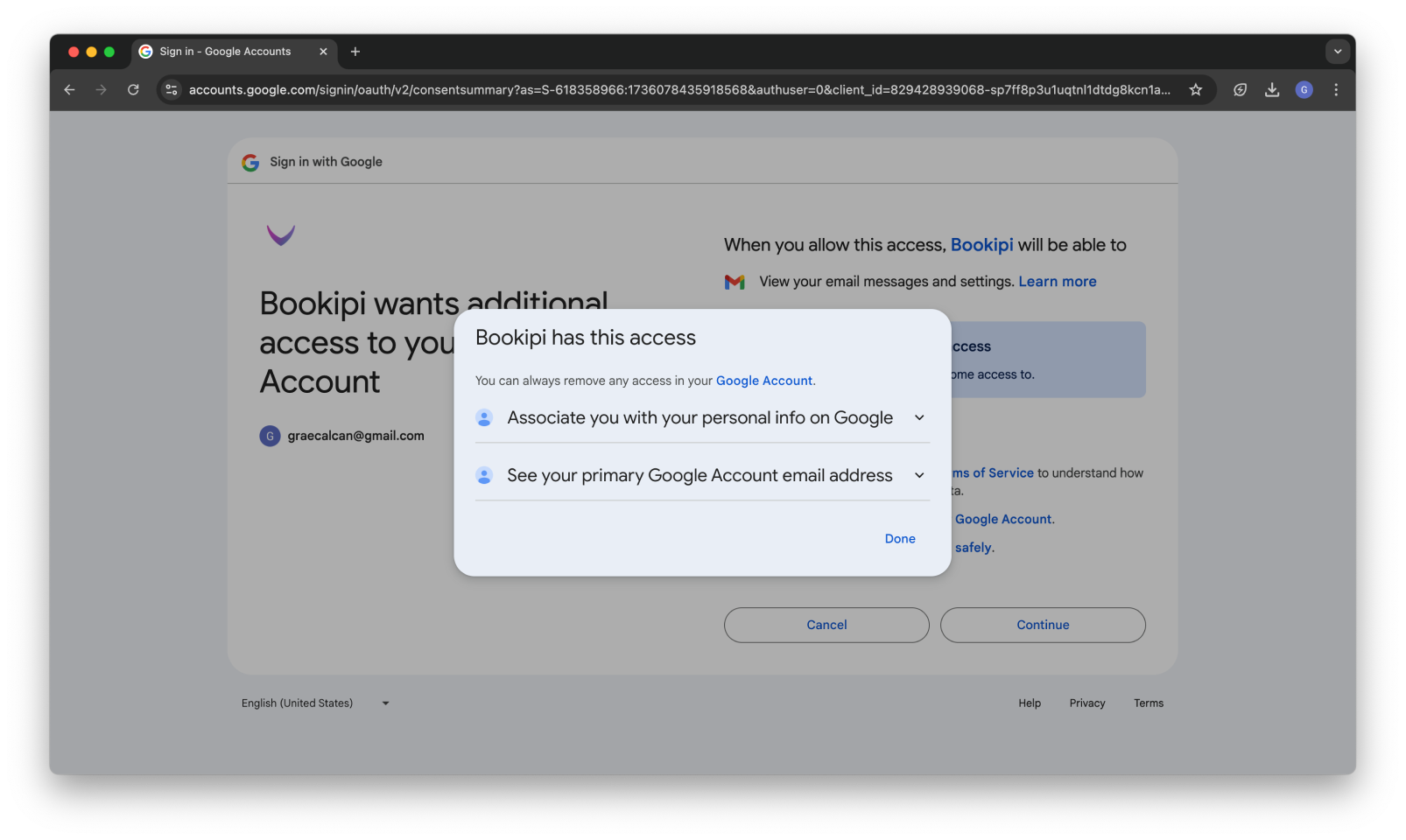
Task: Expand the primary Google Account email address permission
Action: click(x=919, y=475)
